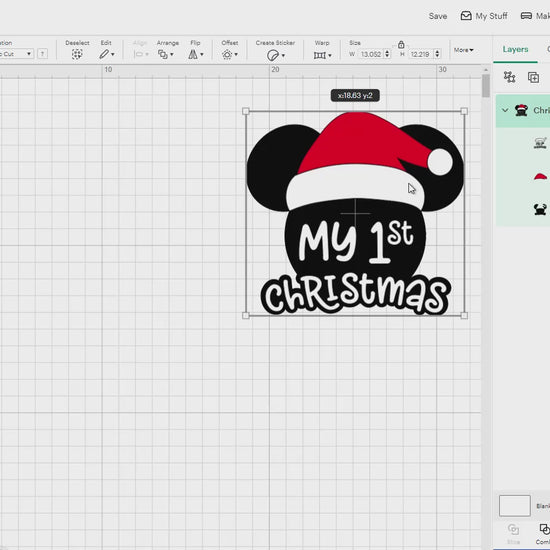Click the x:18.63 position tooltip
The height and width of the screenshot is (550, 550).
[355, 95]
